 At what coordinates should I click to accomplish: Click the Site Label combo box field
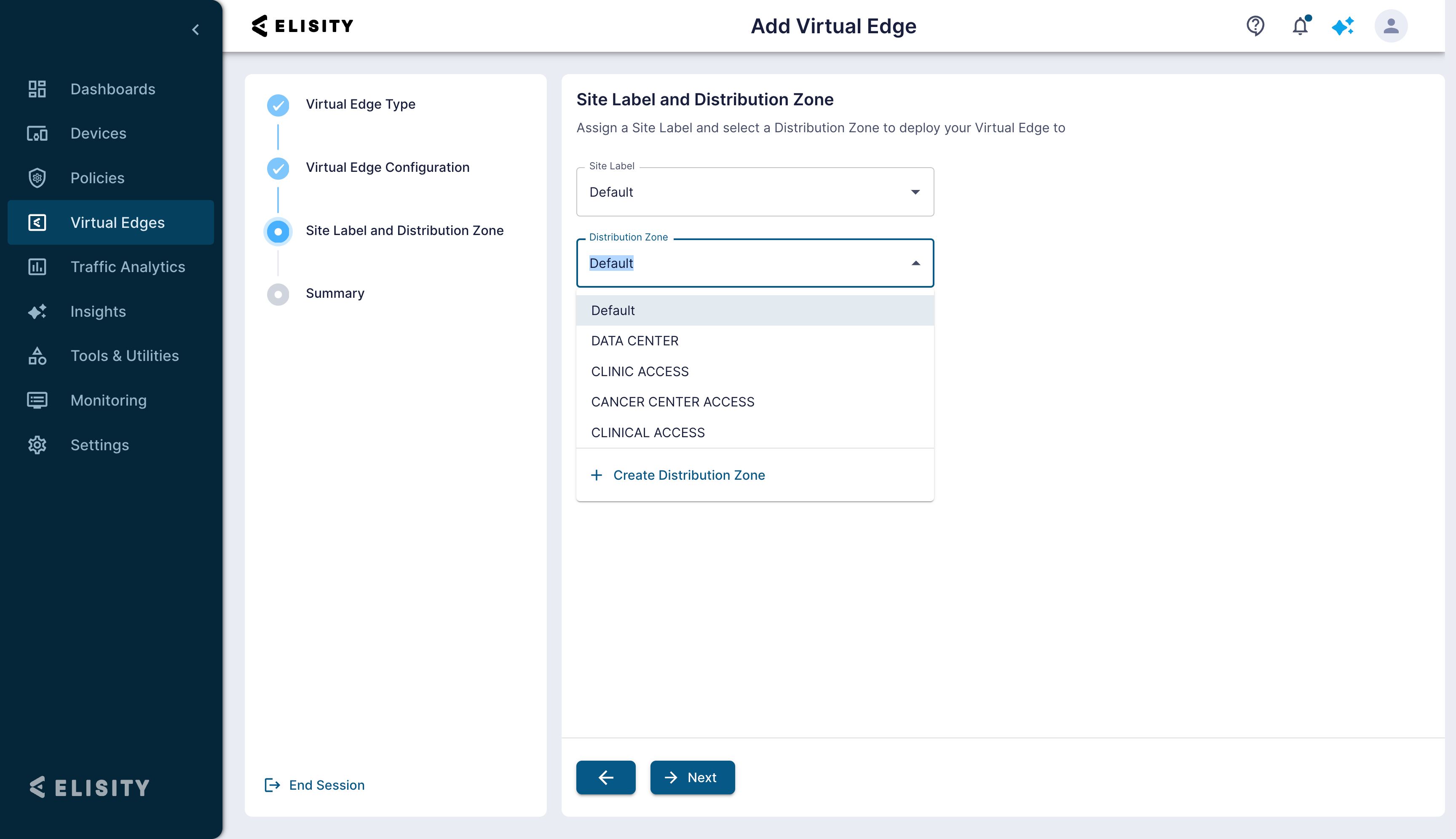point(755,192)
